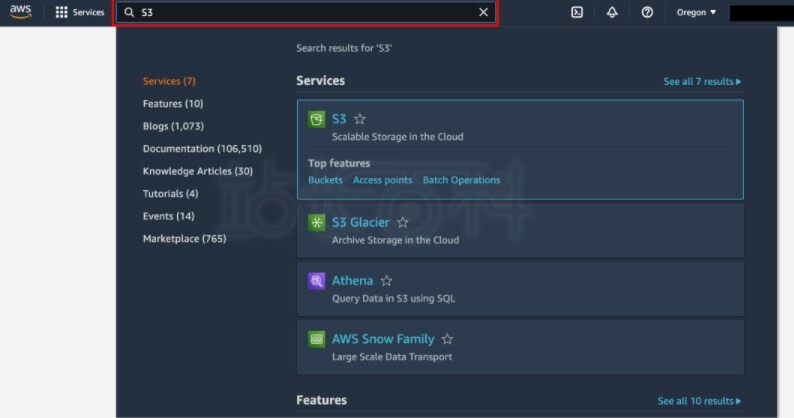This screenshot has width=794, height=418.
Task: See all 7 service results
Action: (702, 82)
